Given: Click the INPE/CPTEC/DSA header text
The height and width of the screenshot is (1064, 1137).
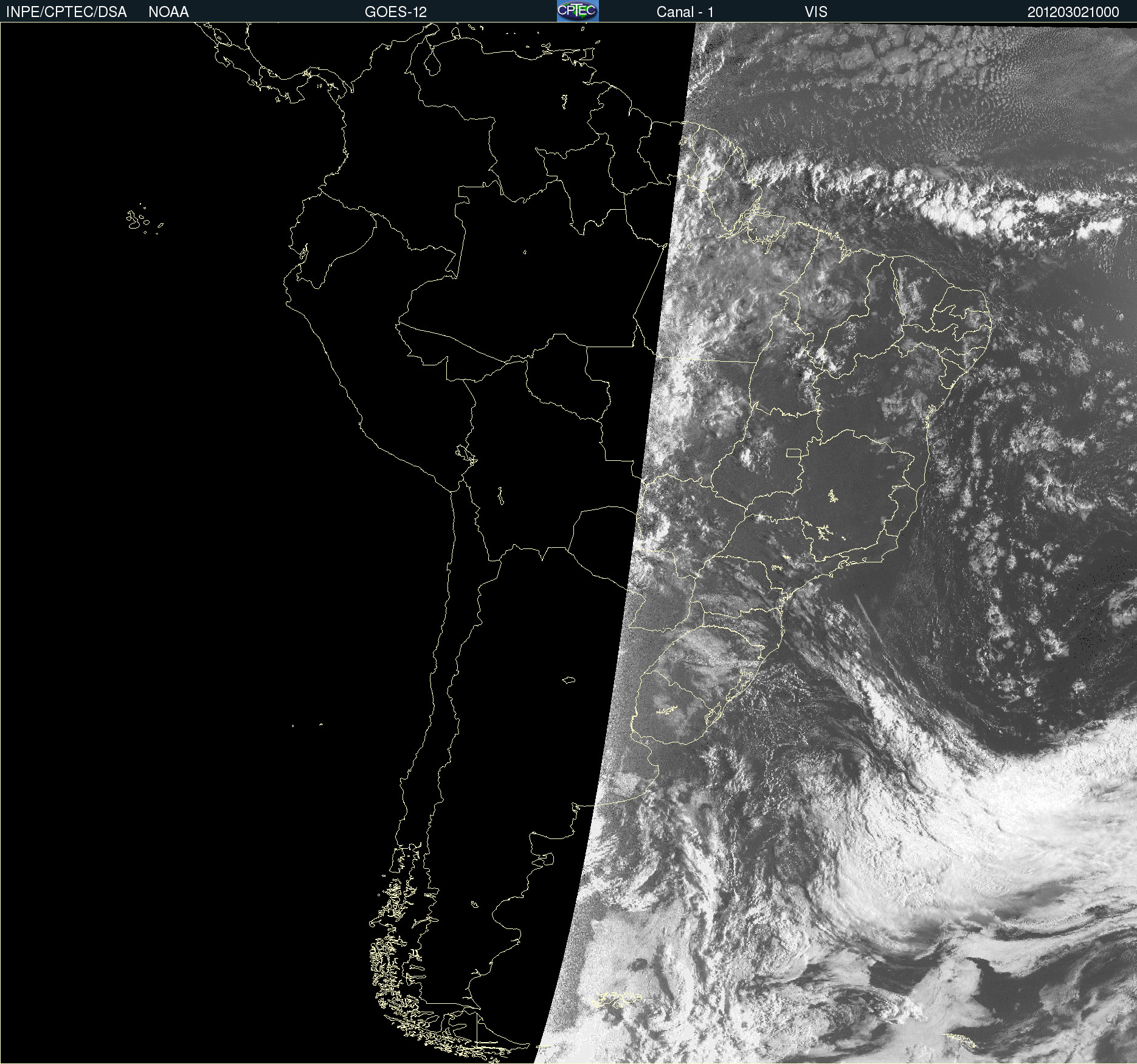Looking at the screenshot, I should click(66, 12).
